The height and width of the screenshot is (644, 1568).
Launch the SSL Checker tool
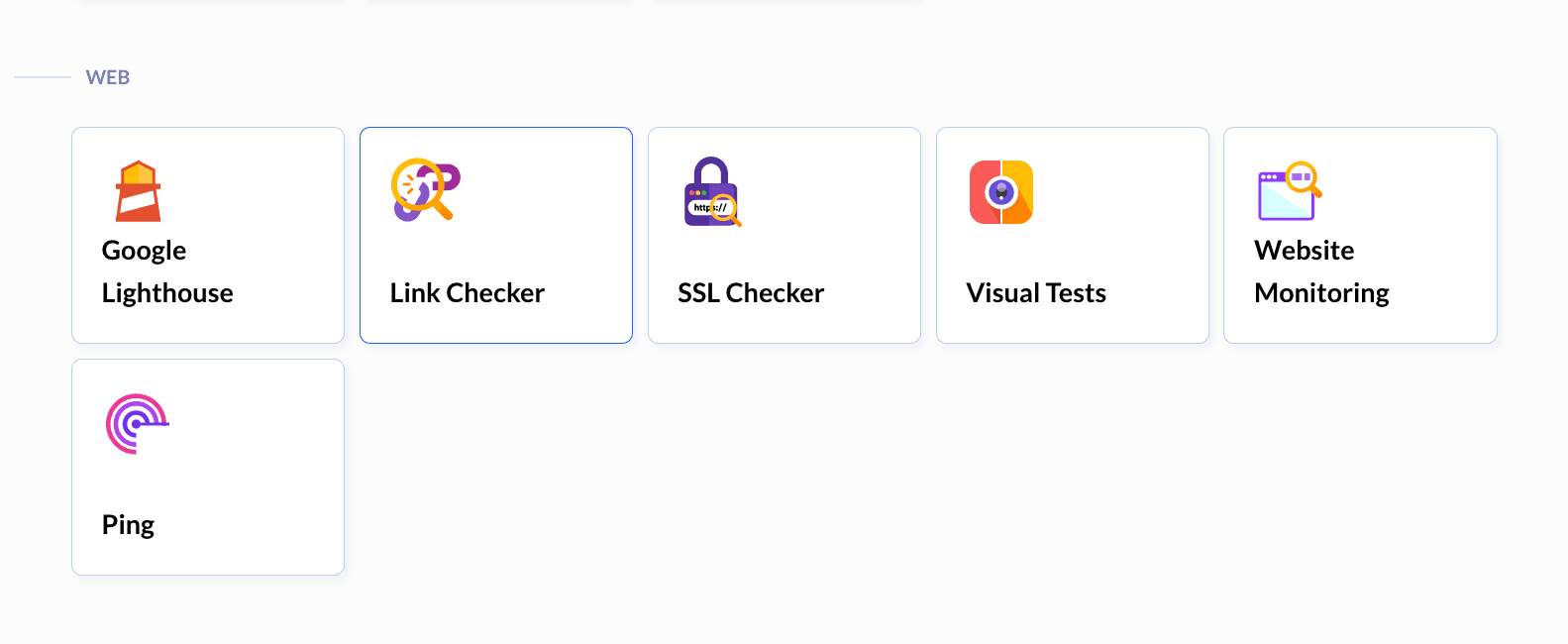[784, 235]
